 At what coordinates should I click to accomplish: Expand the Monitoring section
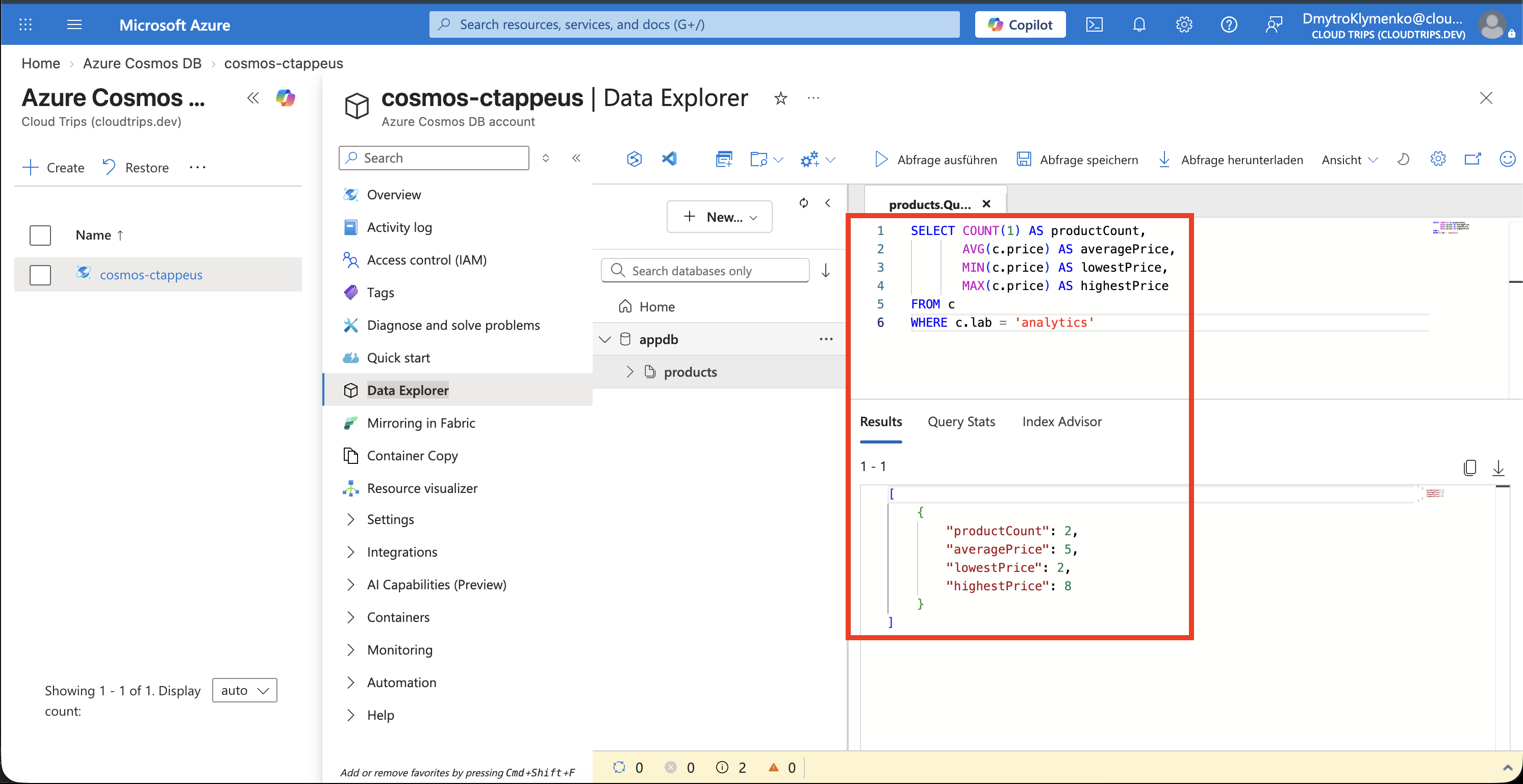[350, 650]
